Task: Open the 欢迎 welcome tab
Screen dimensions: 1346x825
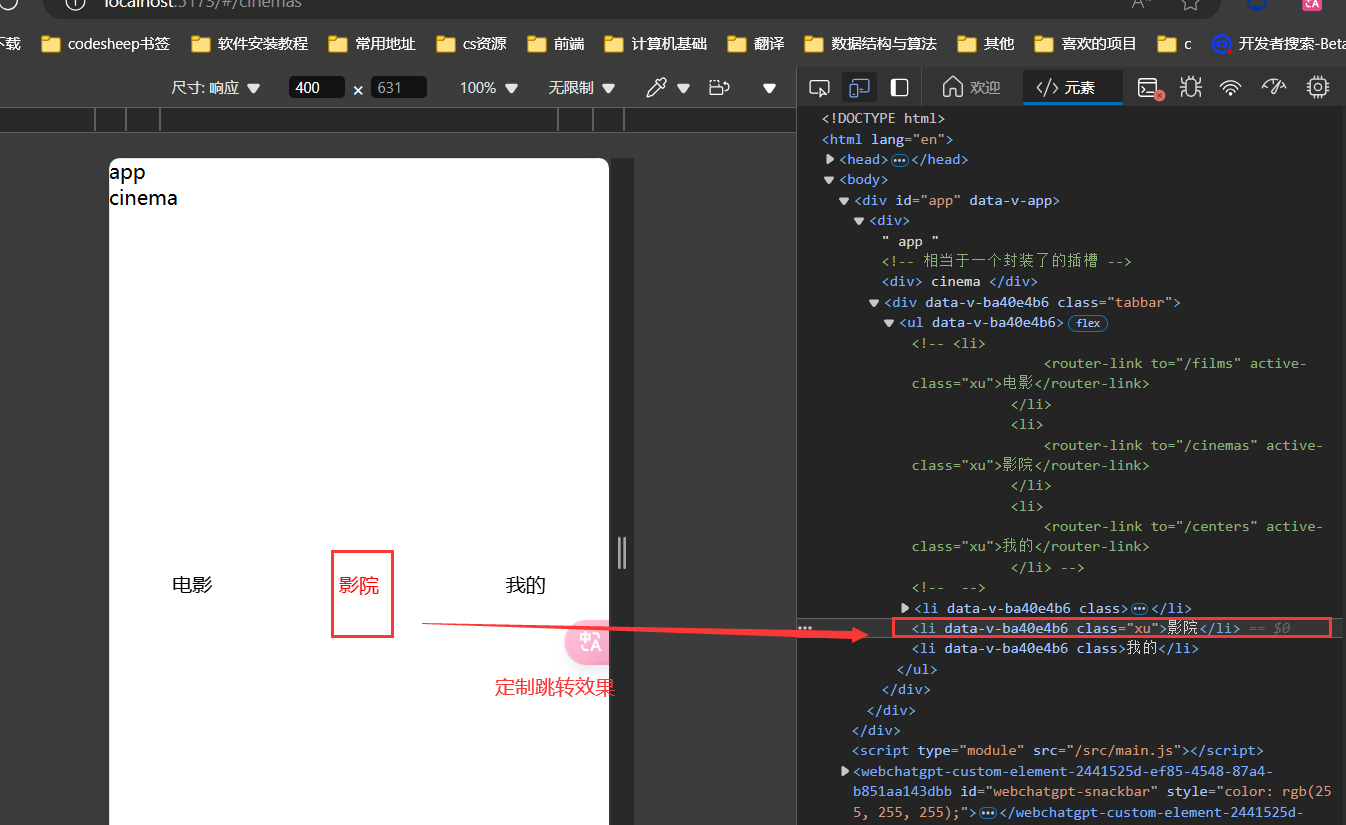Action: (x=971, y=88)
